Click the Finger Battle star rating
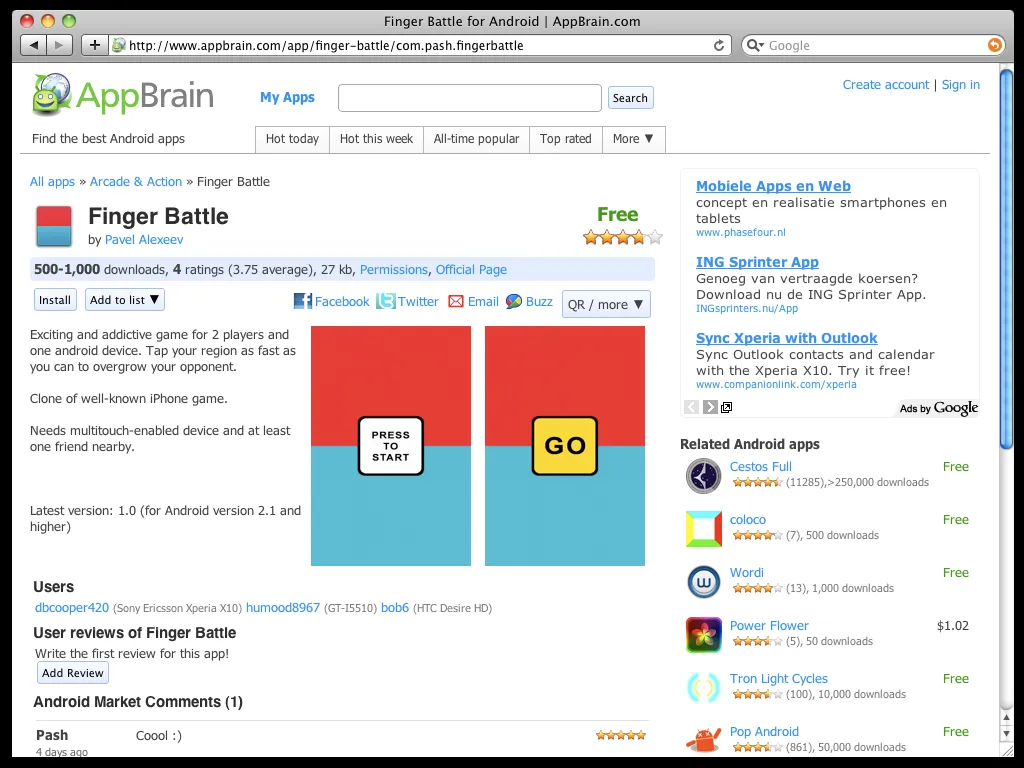 [623, 237]
